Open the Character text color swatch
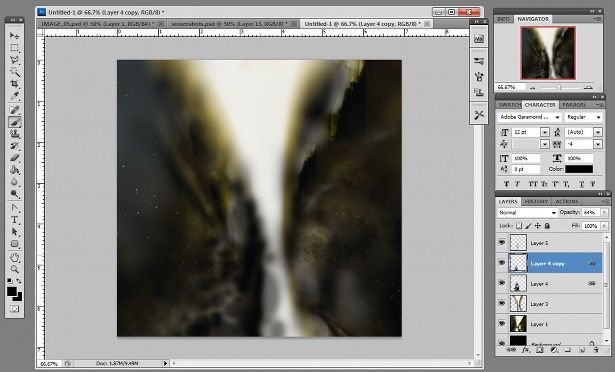Image resolution: width=615 pixels, height=372 pixels. pos(579,169)
